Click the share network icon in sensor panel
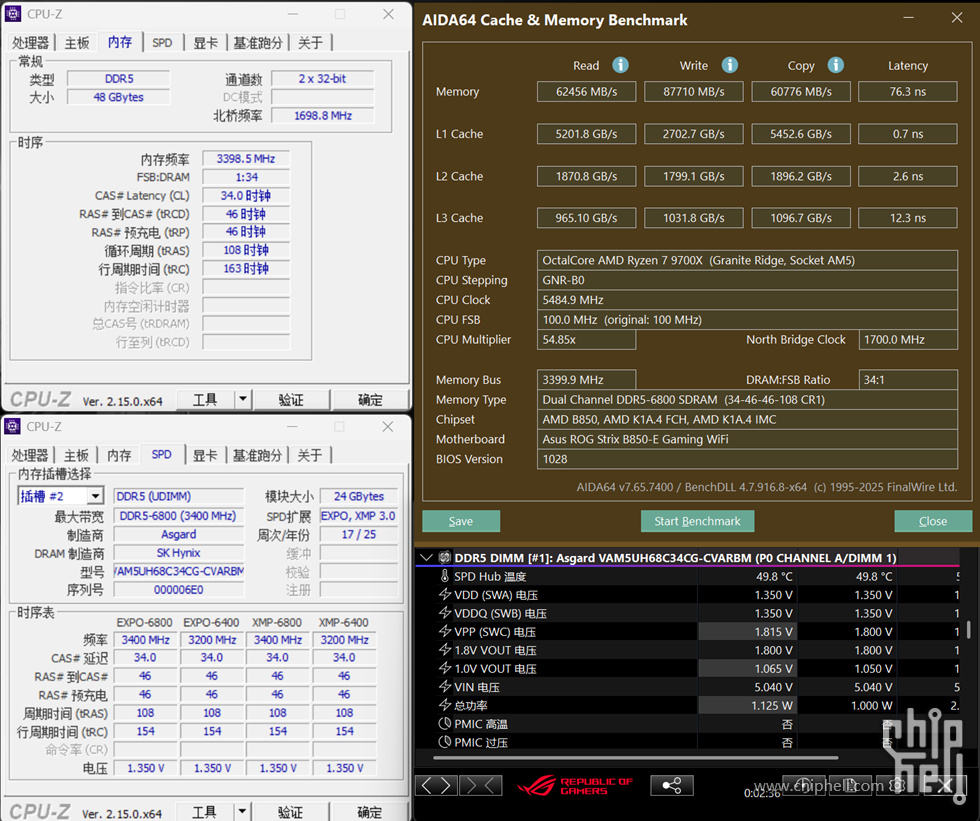980x821 pixels. 672,785
